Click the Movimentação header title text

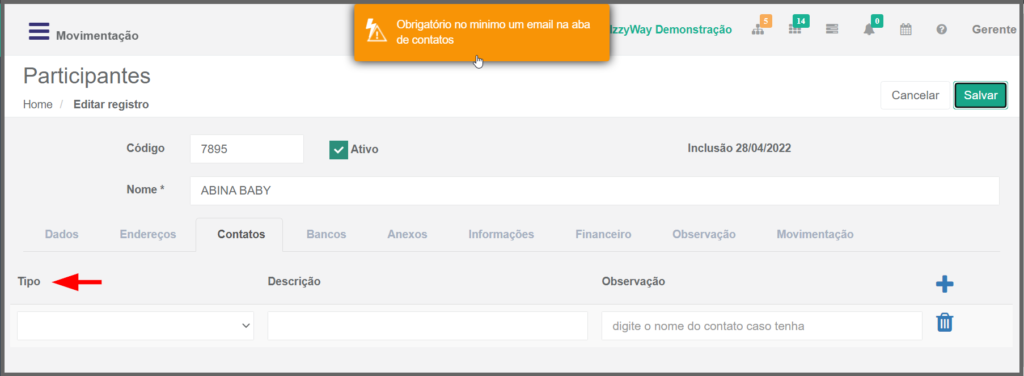(x=97, y=36)
